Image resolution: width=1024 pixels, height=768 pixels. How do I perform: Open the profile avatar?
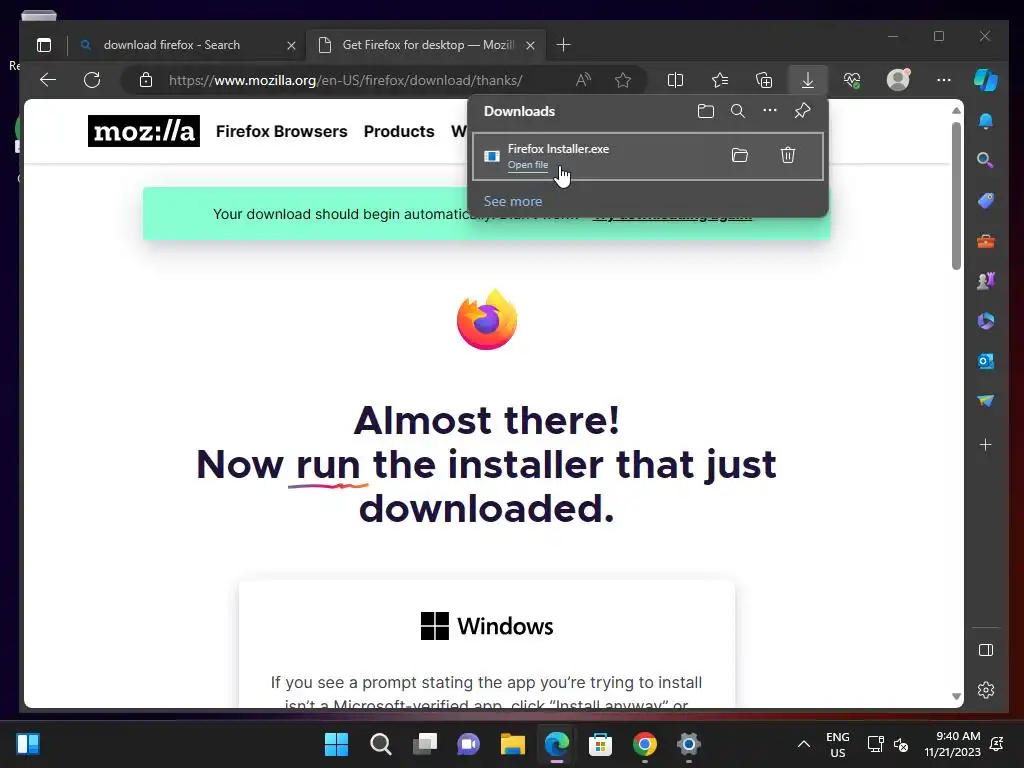pyautogui.click(x=899, y=79)
